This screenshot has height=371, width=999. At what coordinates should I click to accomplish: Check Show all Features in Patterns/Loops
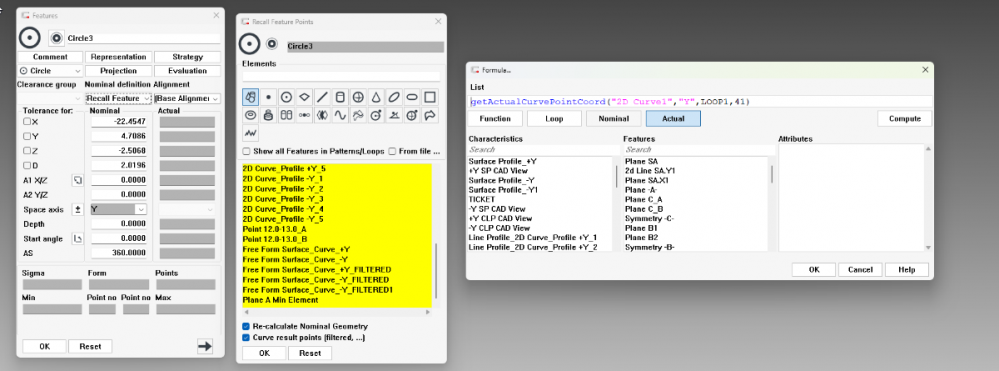point(247,152)
